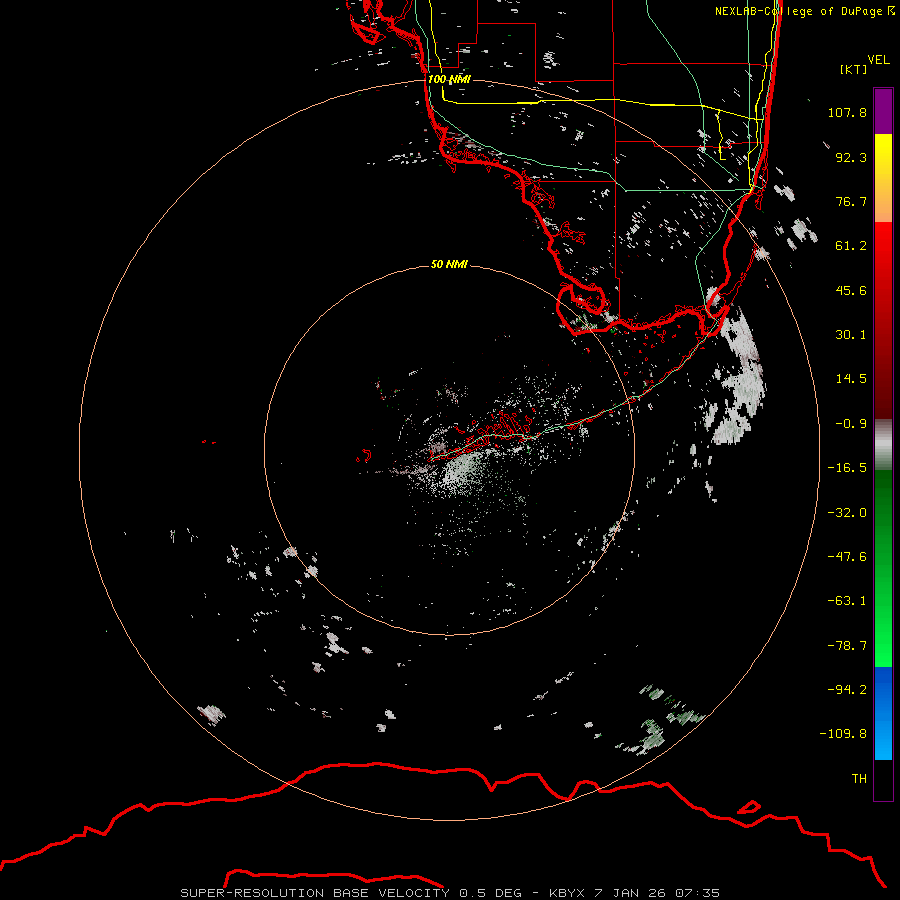900x900 pixels.
Task: Select the -78.7 legend value
Action: coord(847,646)
